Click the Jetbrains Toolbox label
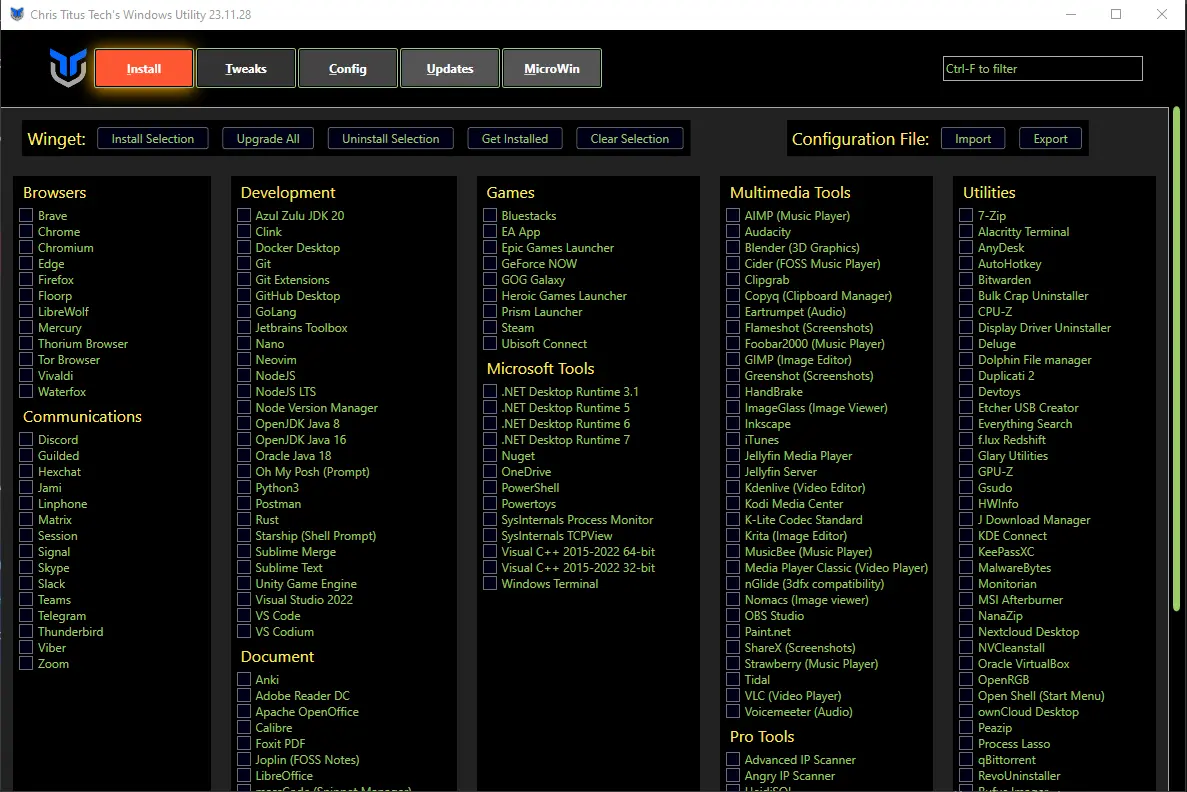The image size is (1187, 792). coord(301,328)
